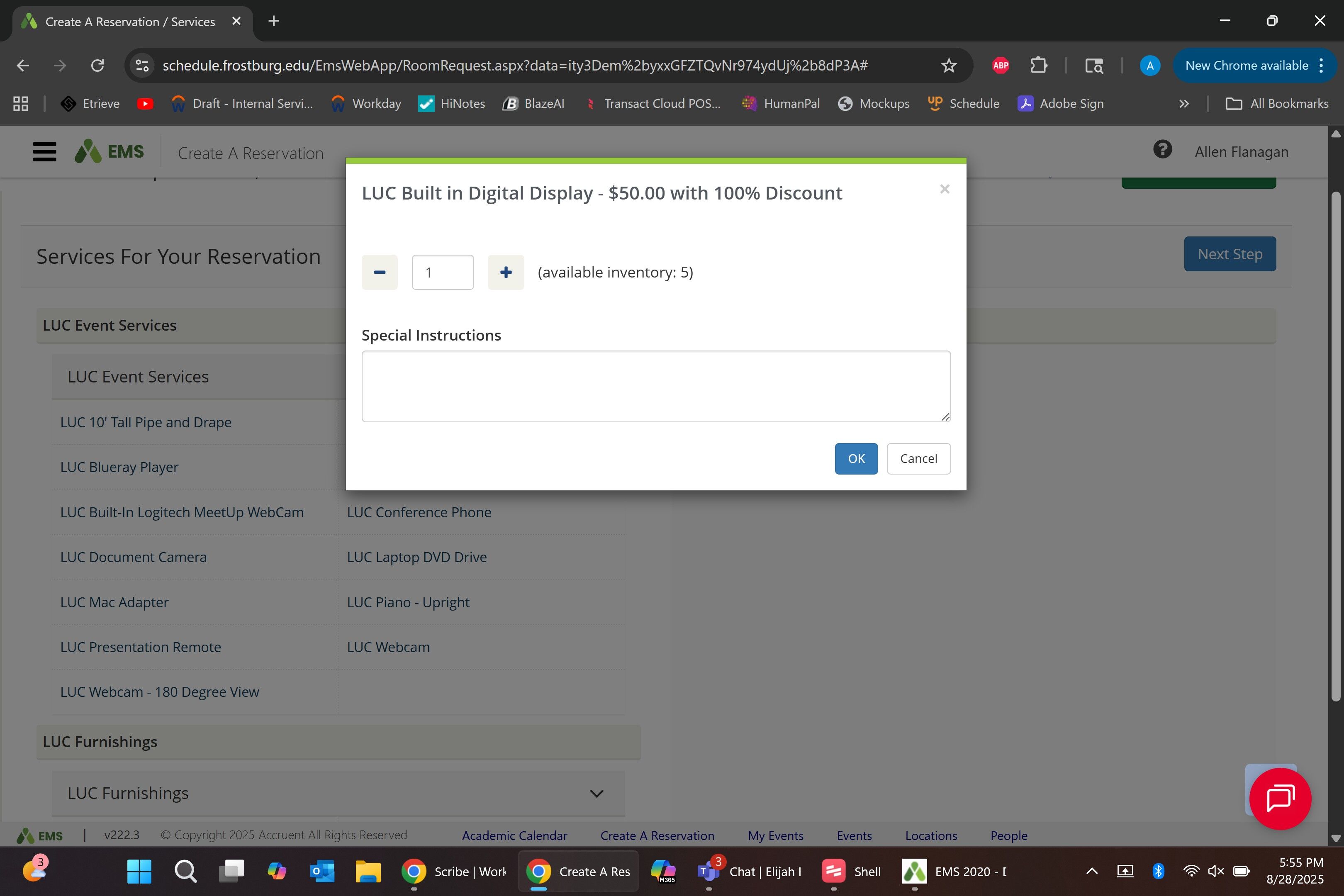The width and height of the screenshot is (1344, 896).
Task: Open Outlook from the taskbar
Action: coord(322,872)
